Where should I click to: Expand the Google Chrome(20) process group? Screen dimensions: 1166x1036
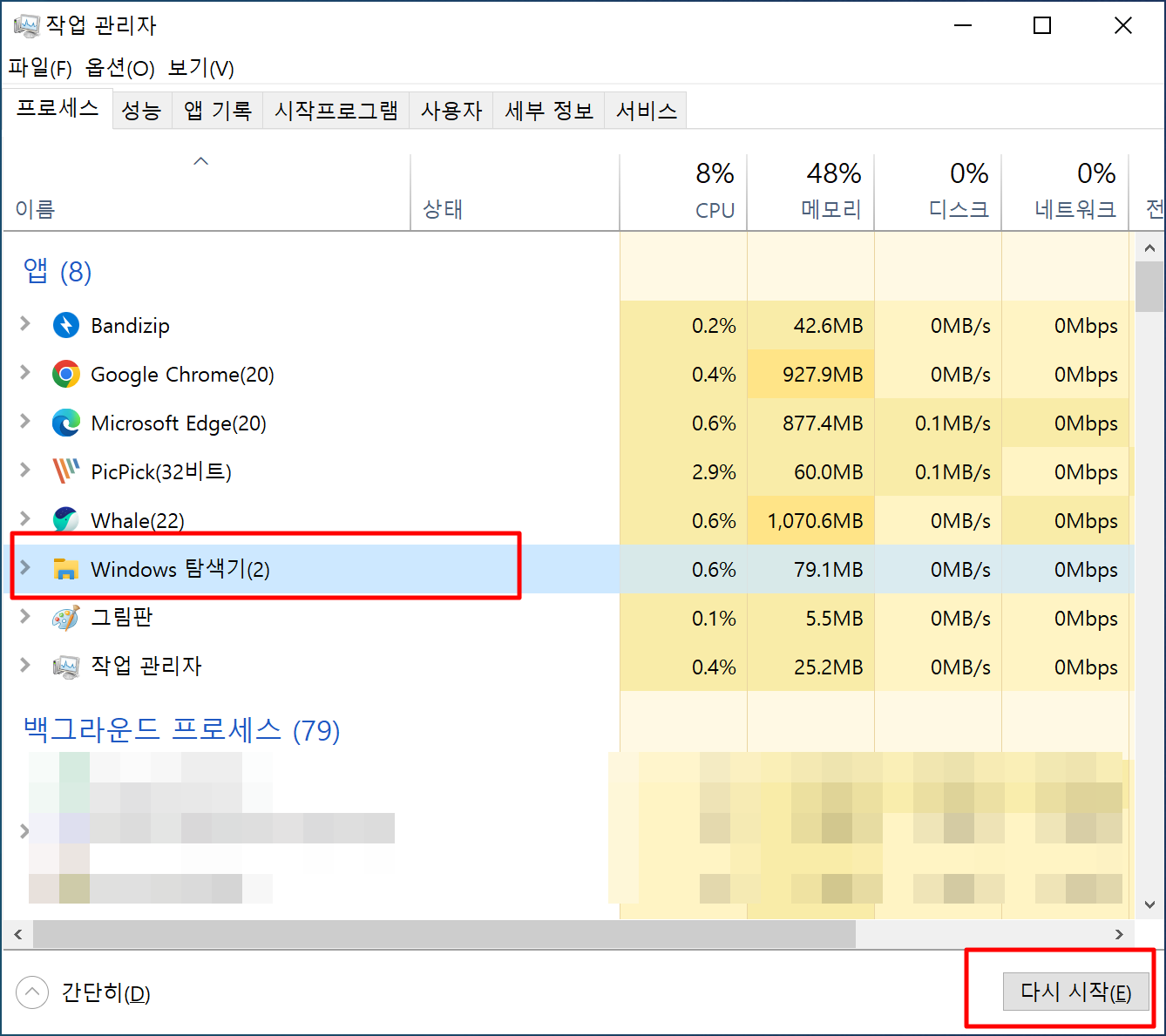click(x=25, y=373)
